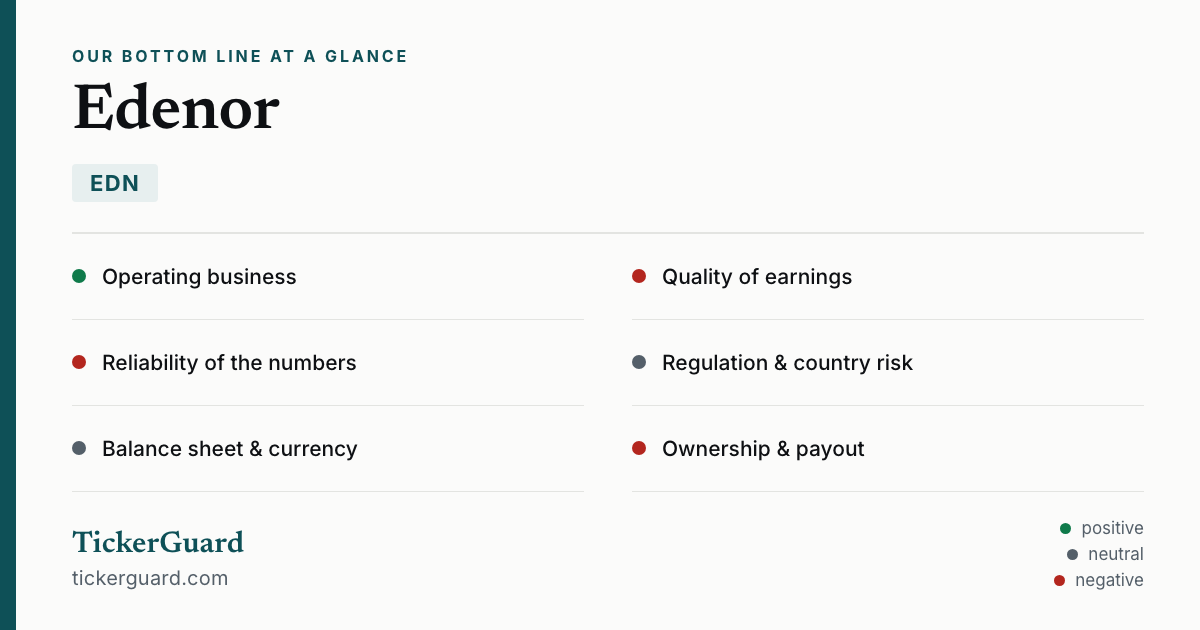Image resolution: width=1200 pixels, height=630 pixels.
Task: Click the TickerGuard logo text
Action: (x=158, y=542)
